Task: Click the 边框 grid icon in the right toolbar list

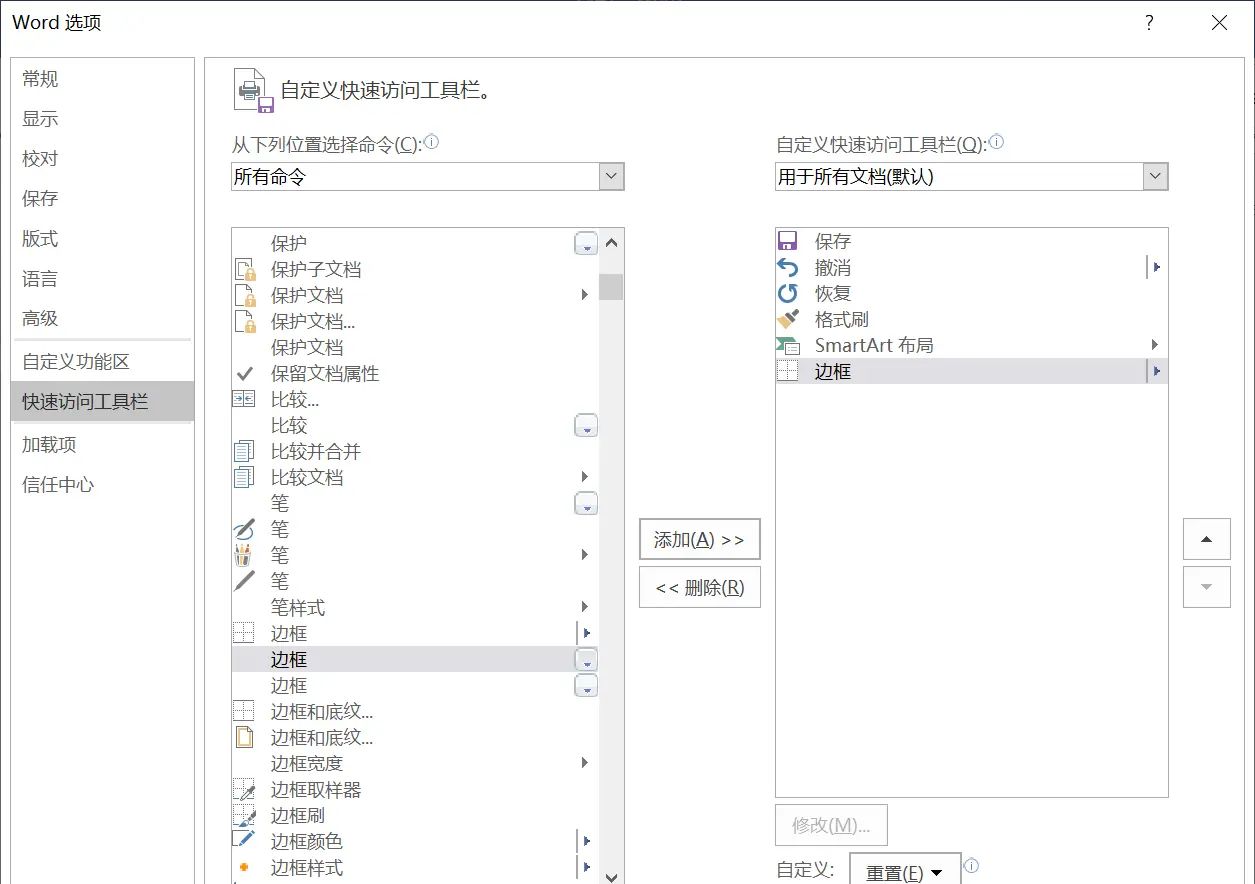Action: (788, 371)
